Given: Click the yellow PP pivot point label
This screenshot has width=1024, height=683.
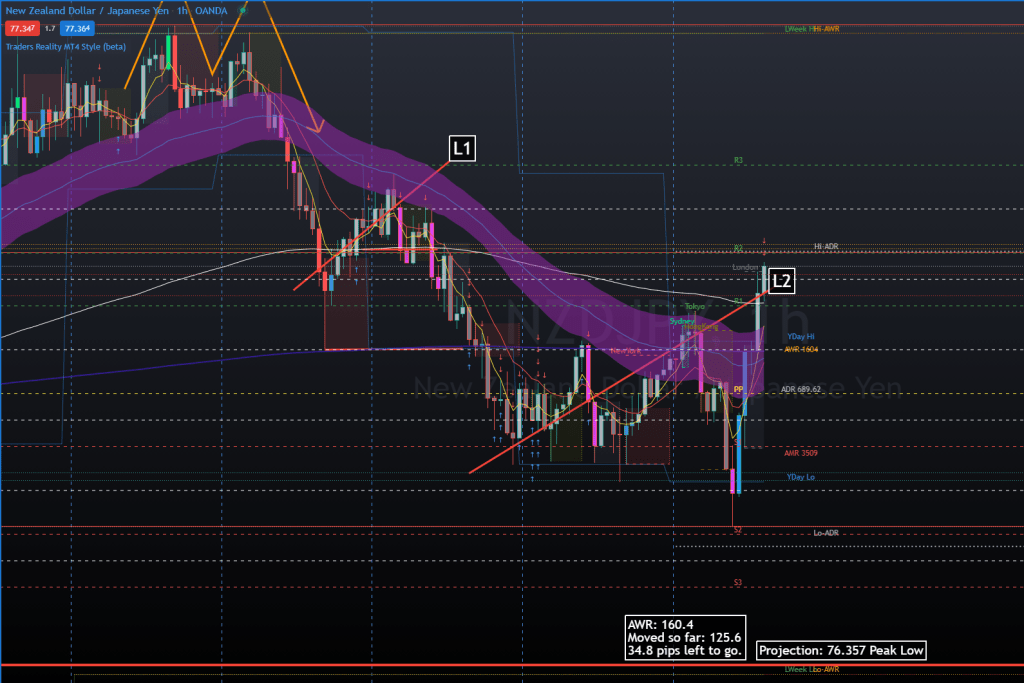Looking at the screenshot, I should click(739, 389).
